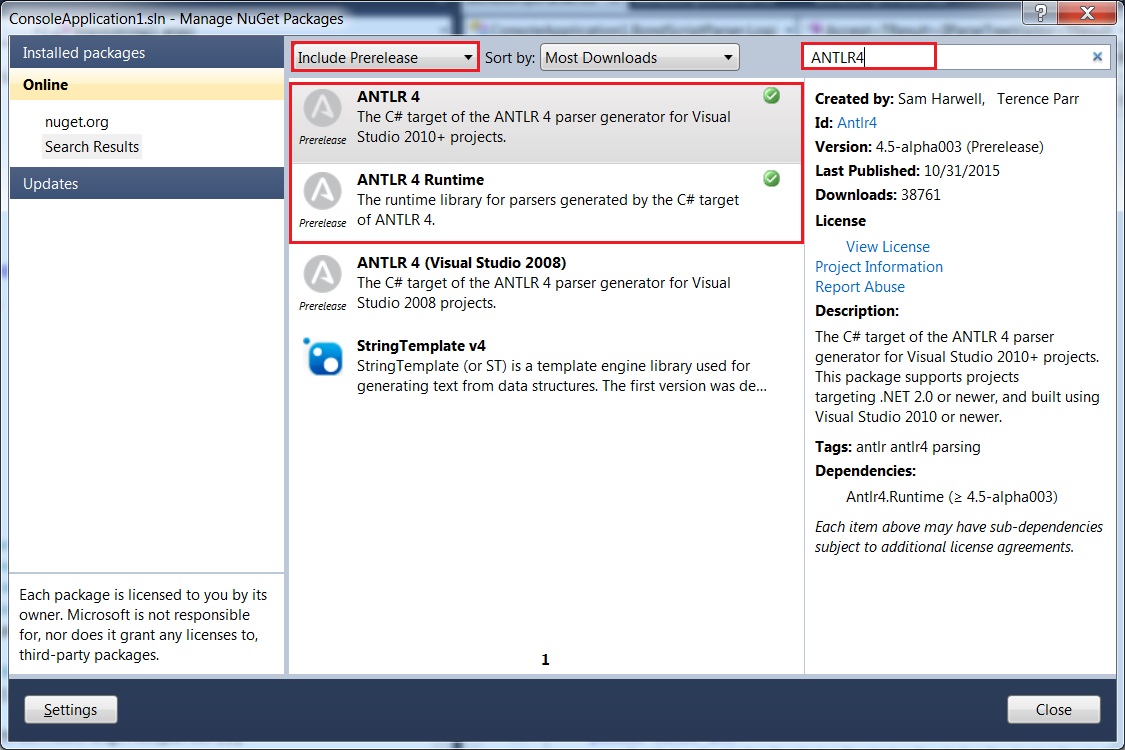Click the Prerelease label under Visual Studio 2008 icon
Viewport: 1125px width, 750px height.
[x=323, y=306]
